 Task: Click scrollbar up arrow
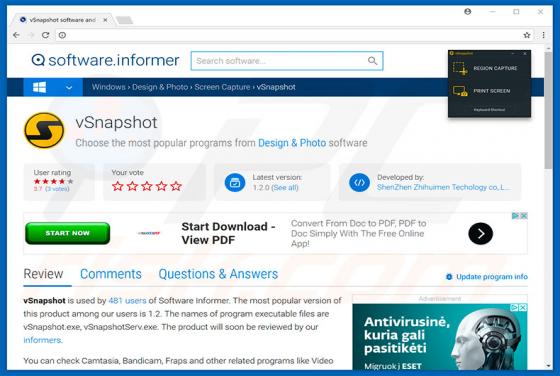click(x=548, y=48)
